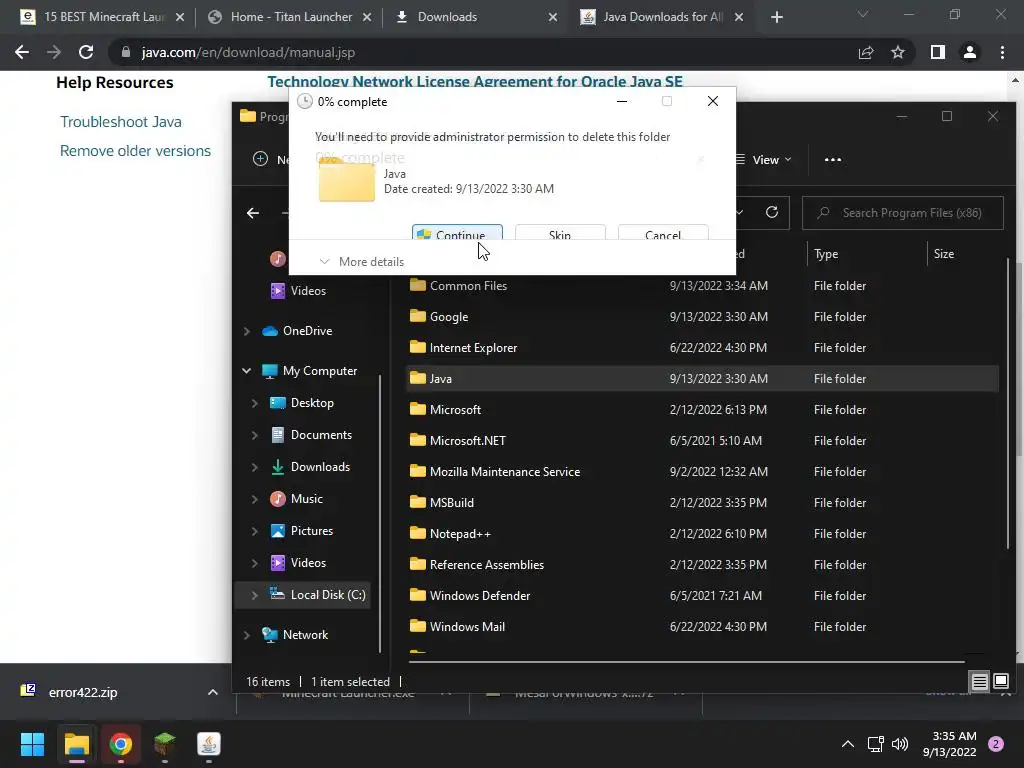This screenshot has width=1024, height=768.
Task: Click Cancel in the delete permission dialog
Action: pos(663,232)
